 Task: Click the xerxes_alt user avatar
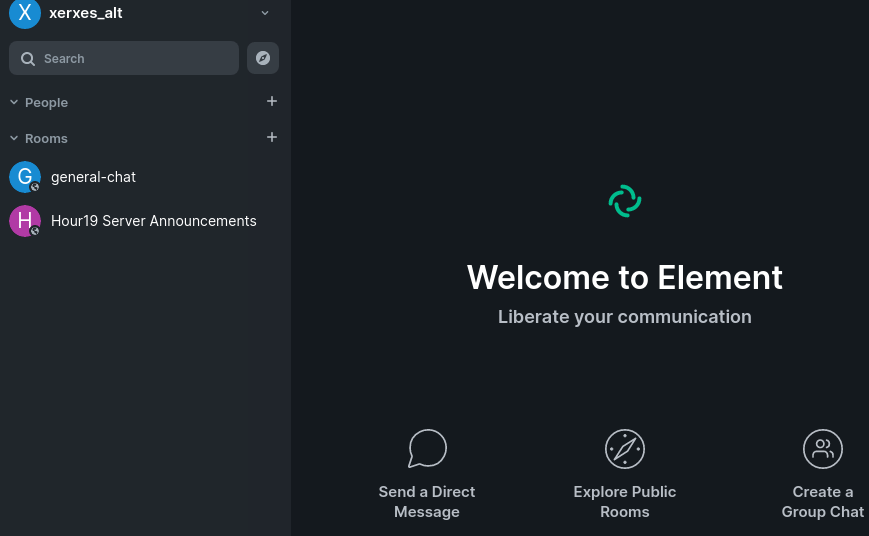(x=24, y=13)
